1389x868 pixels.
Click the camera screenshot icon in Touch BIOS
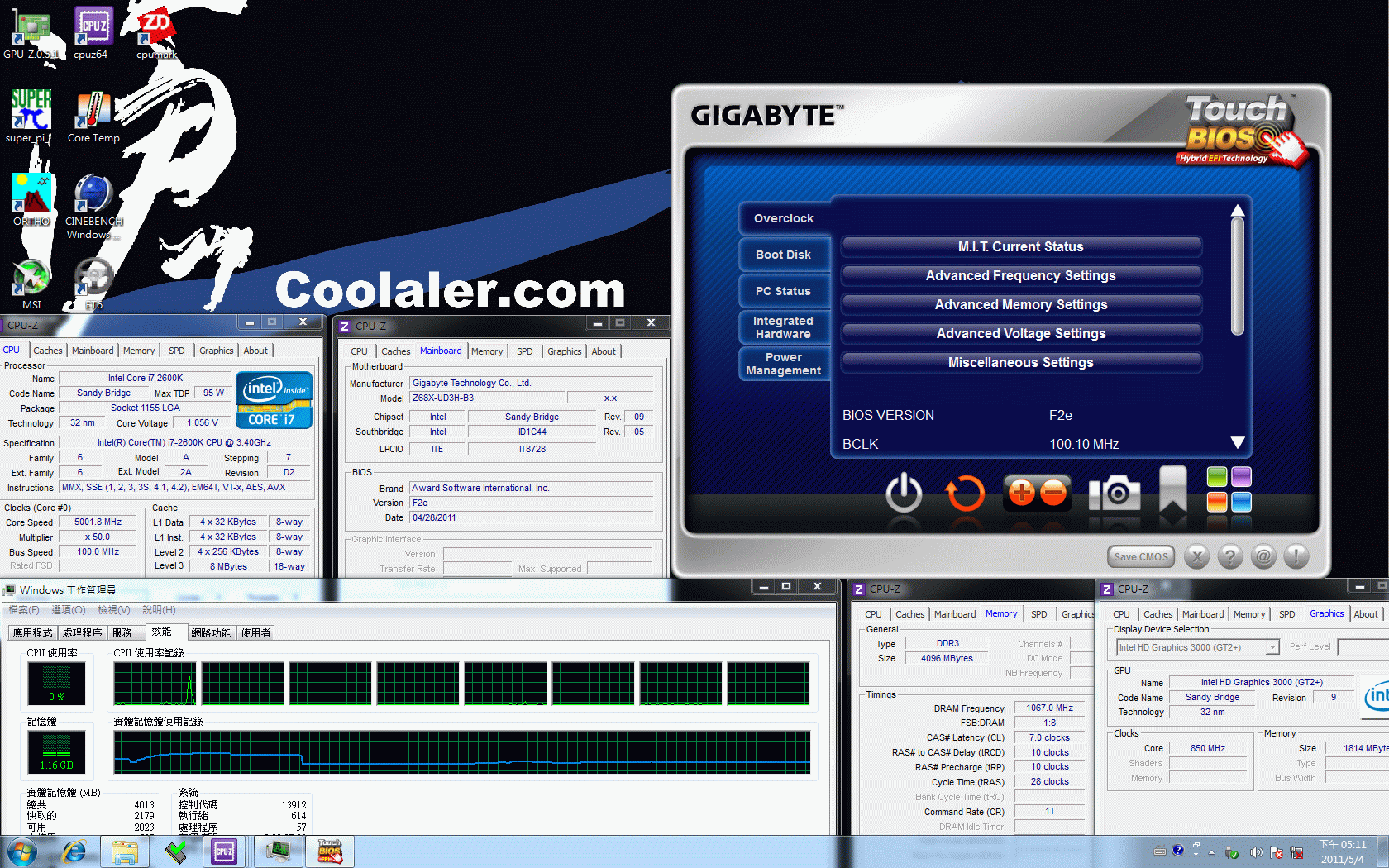(1115, 493)
